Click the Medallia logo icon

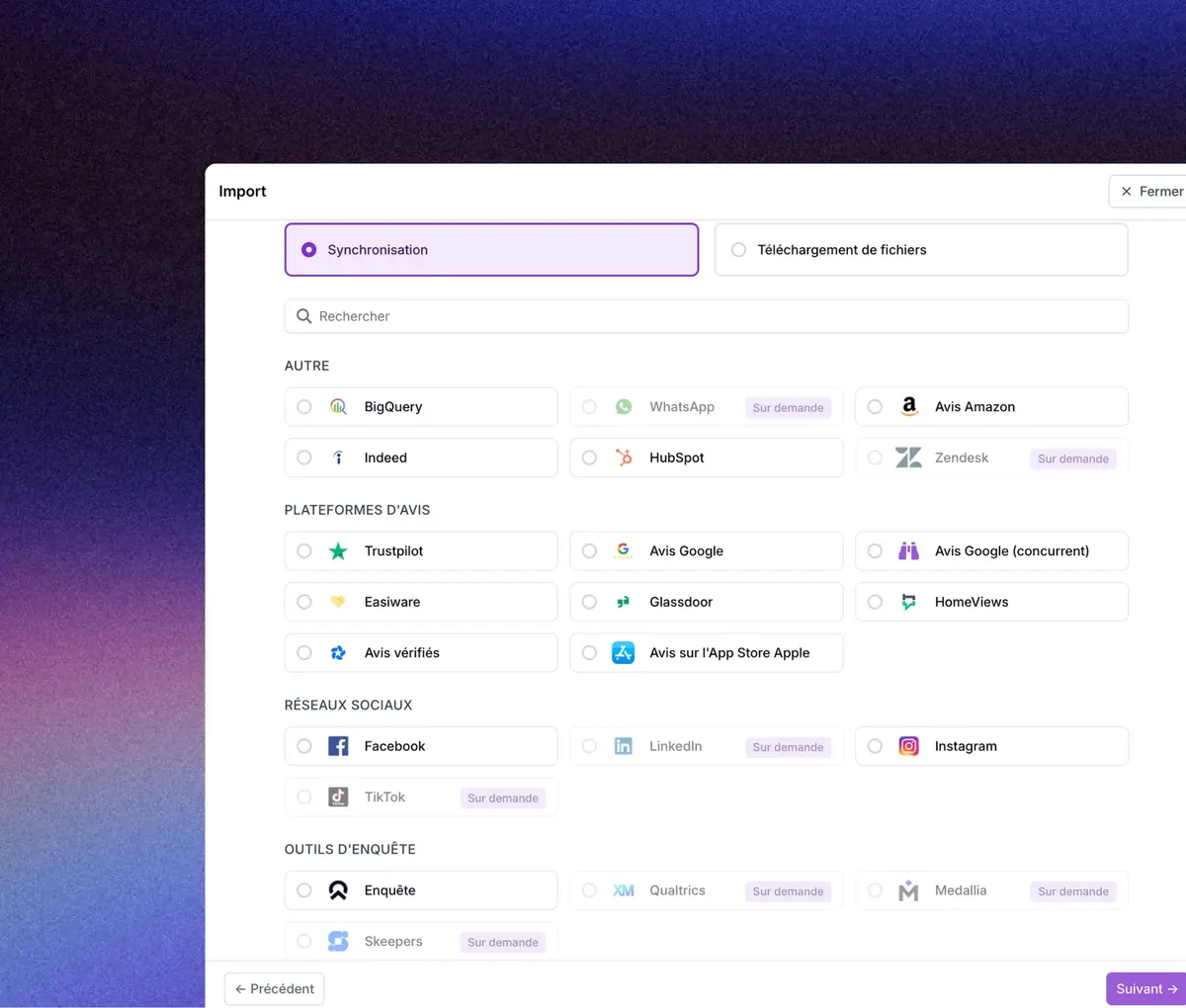pos(908,890)
